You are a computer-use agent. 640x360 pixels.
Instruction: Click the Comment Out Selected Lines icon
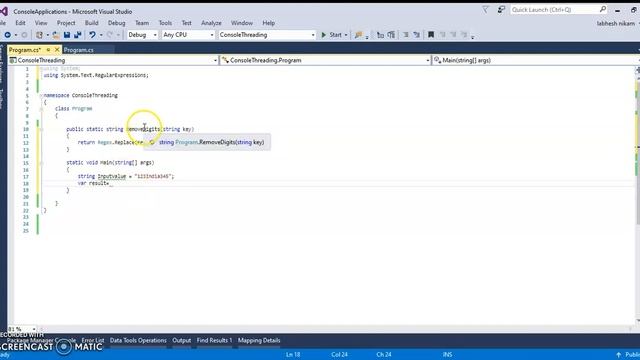tap(405, 35)
